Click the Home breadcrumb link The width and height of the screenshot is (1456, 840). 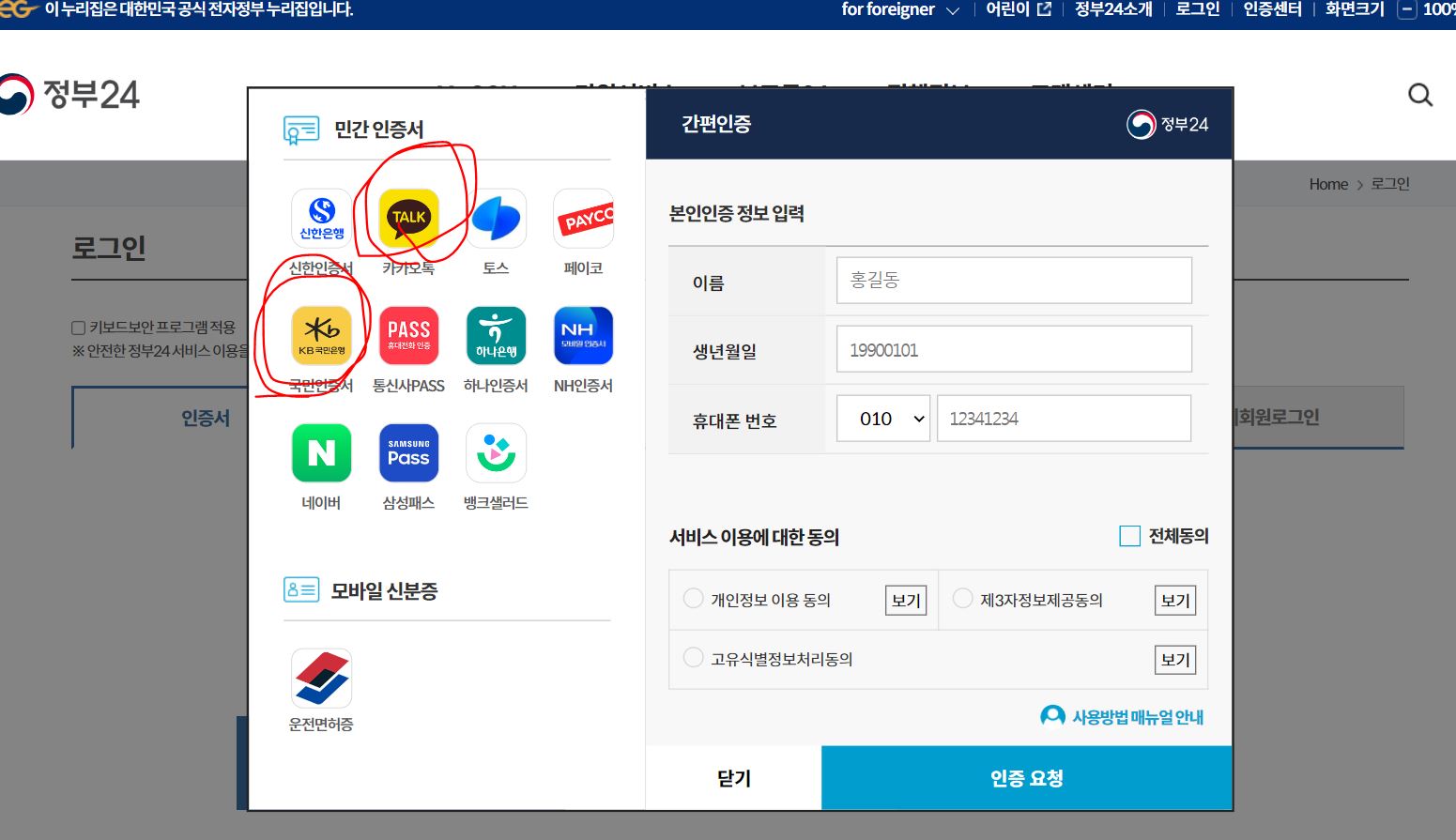(1328, 184)
